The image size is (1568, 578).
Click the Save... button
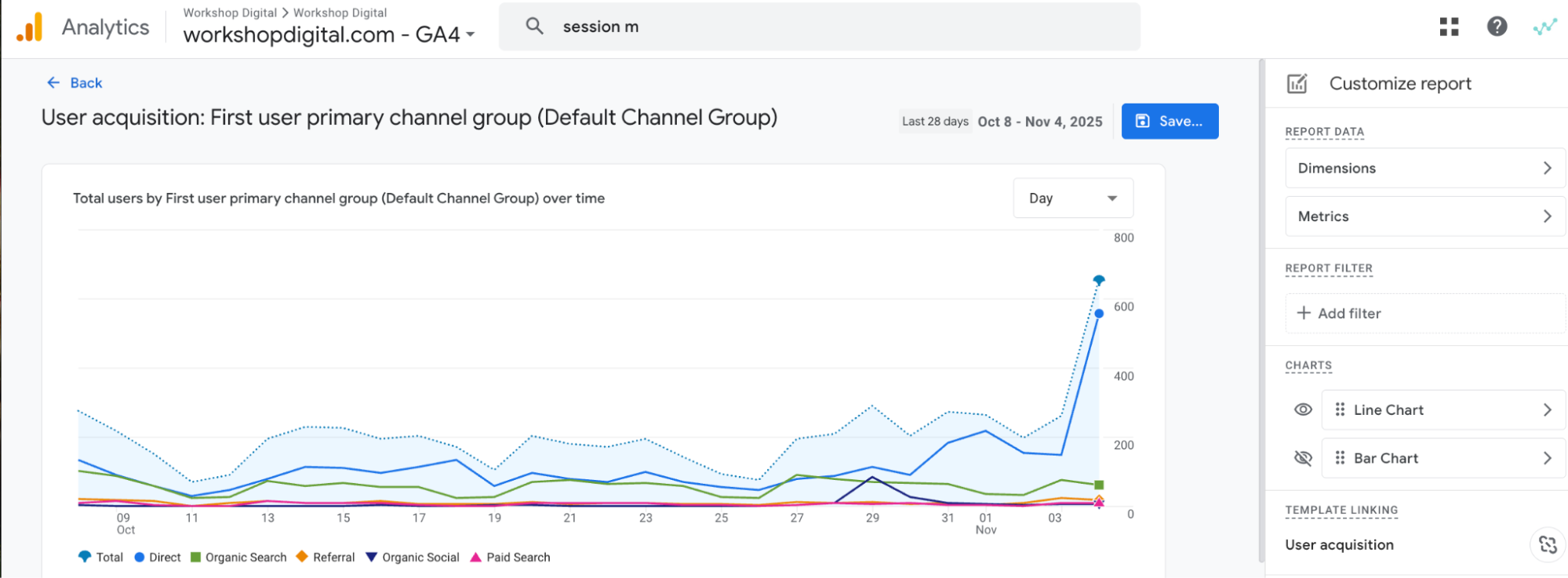1170,121
